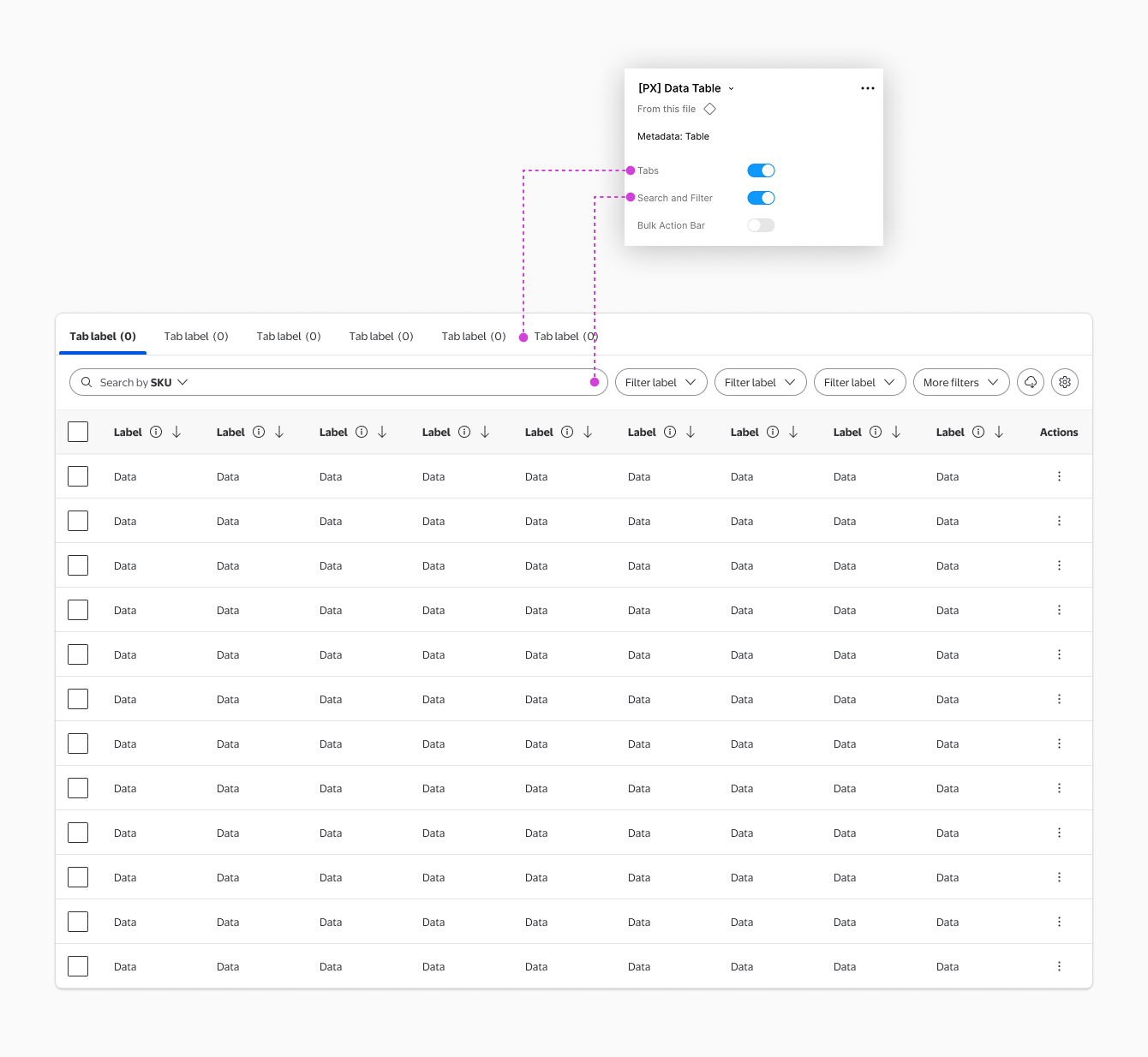The height and width of the screenshot is (1057, 1148).
Task: Turn off Search and Filter toggle
Action: [x=761, y=198]
